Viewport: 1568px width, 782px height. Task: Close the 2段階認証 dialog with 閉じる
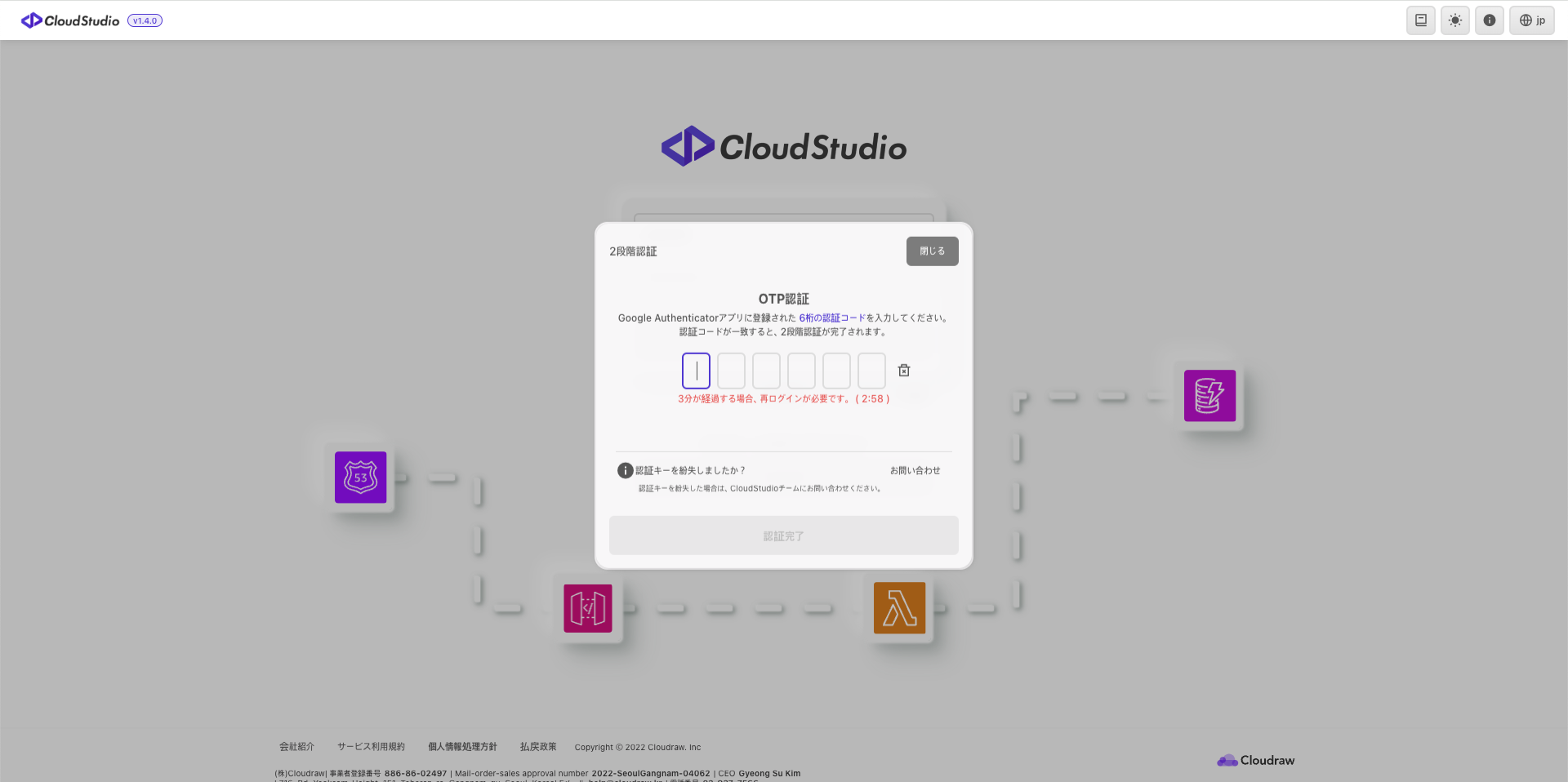click(x=932, y=251)
